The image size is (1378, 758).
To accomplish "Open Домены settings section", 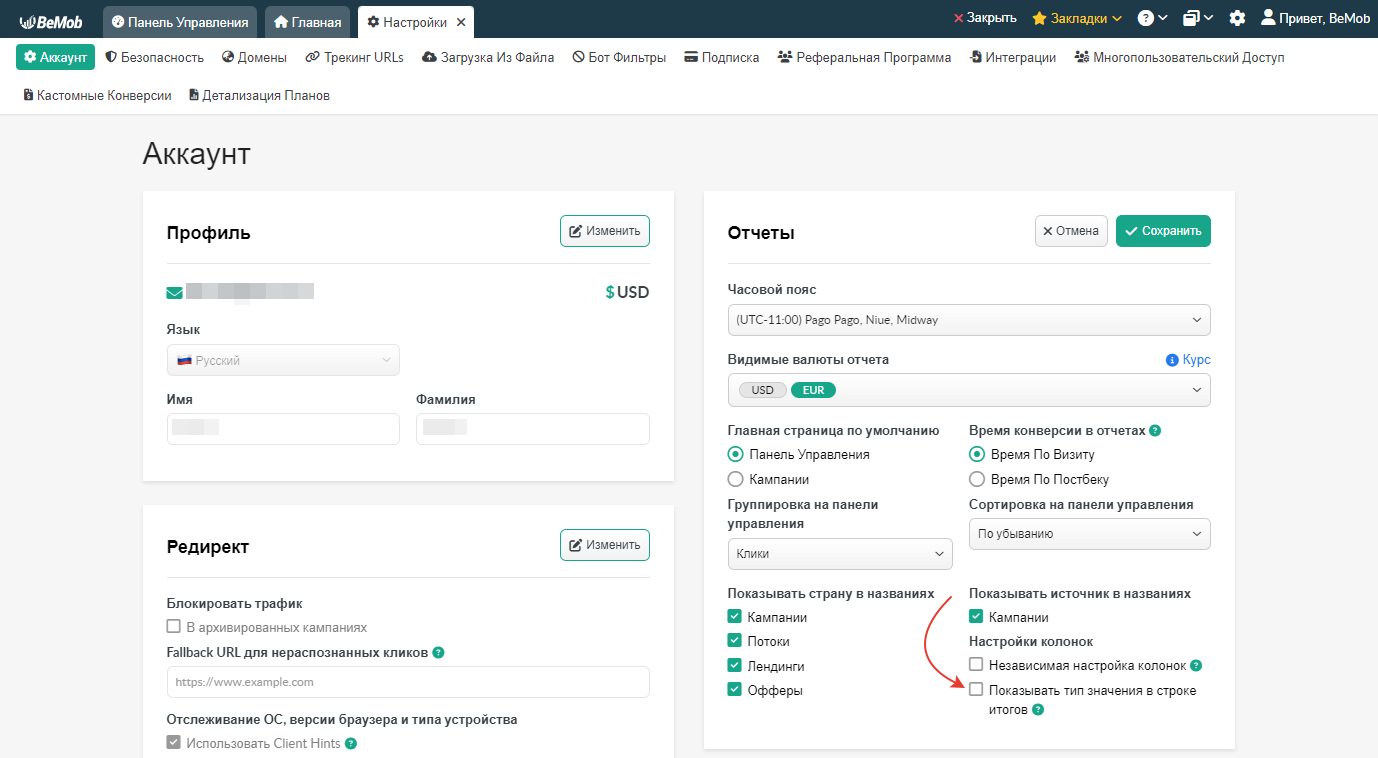I will [255, 57].
